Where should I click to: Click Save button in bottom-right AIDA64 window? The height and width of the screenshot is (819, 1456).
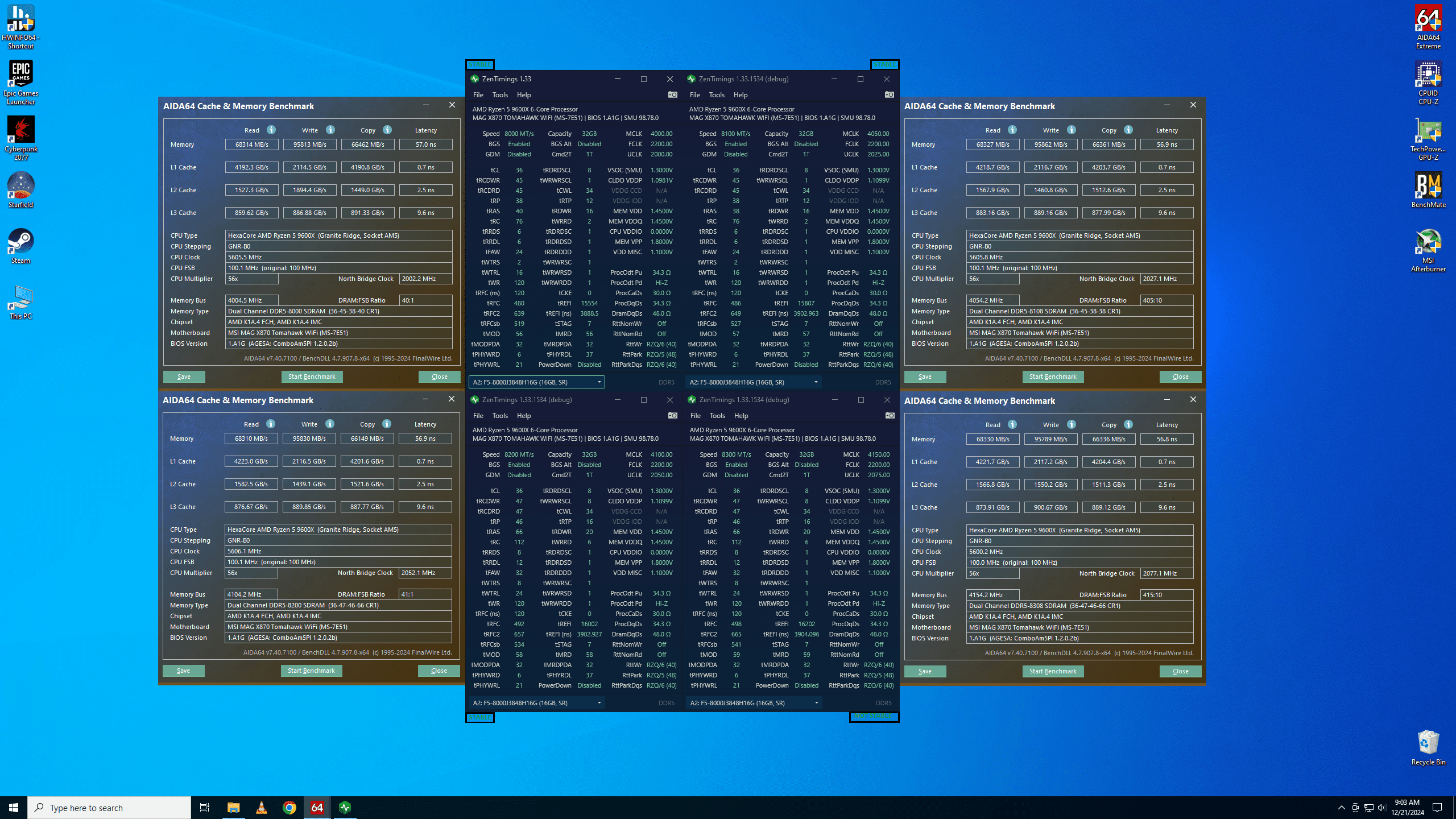925,671
